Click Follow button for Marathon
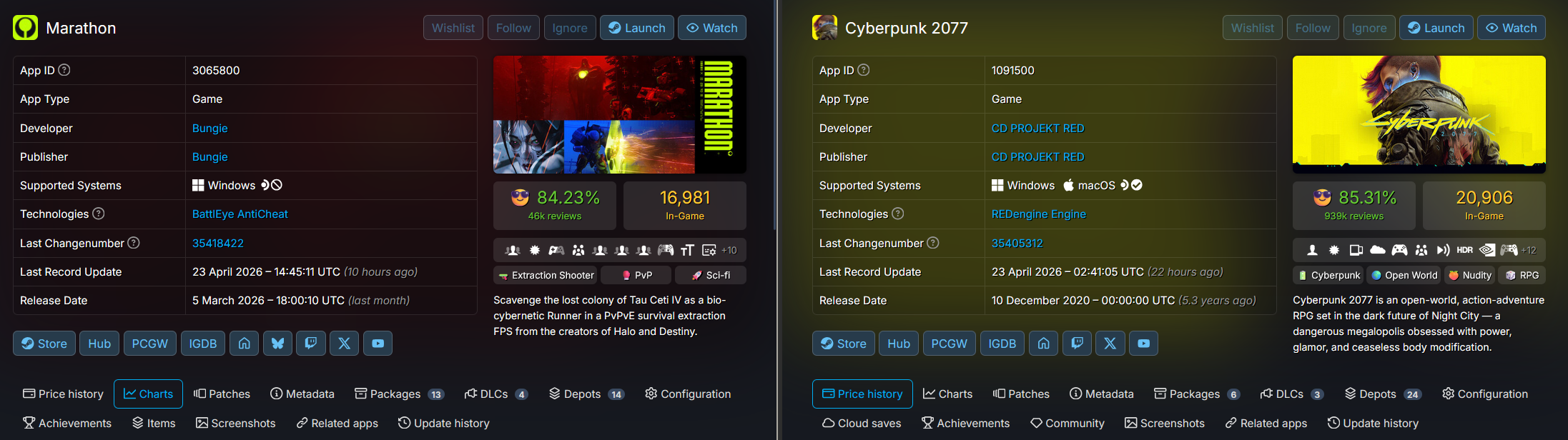 pos(513,28)
